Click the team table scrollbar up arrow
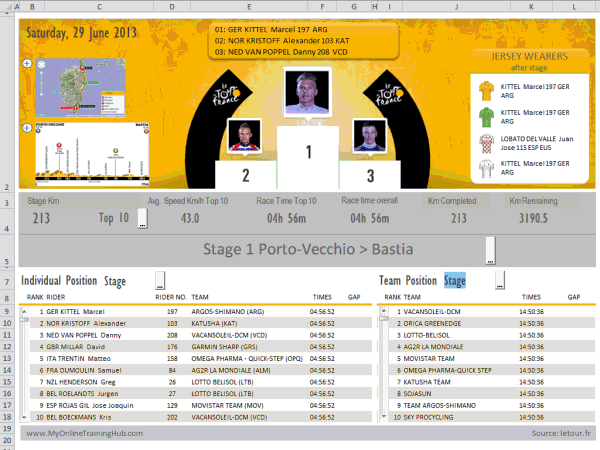The image size is (600, 450). coord(384,311)
